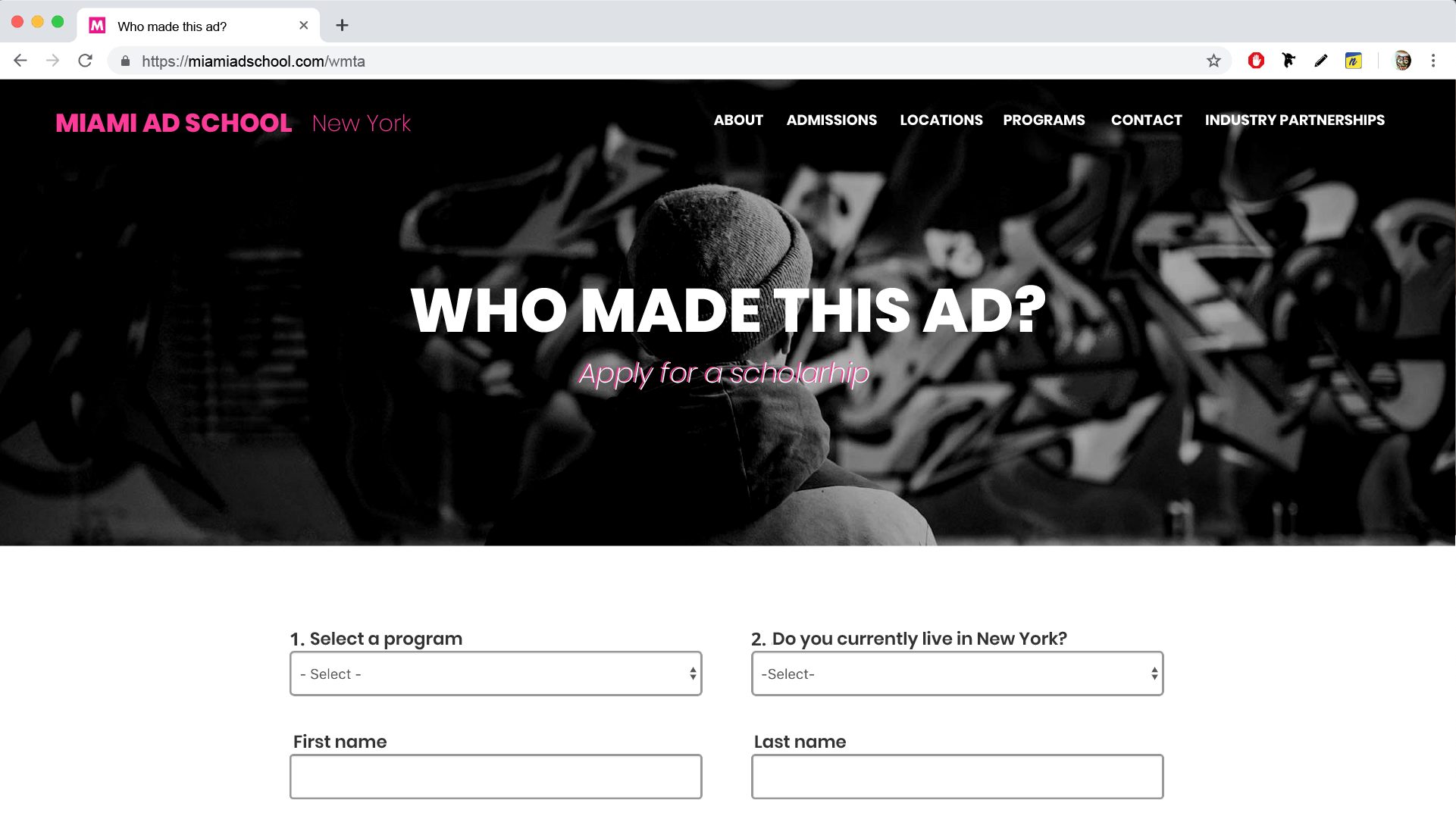Expand the live in New York dropdown

(x=957, y=674)
